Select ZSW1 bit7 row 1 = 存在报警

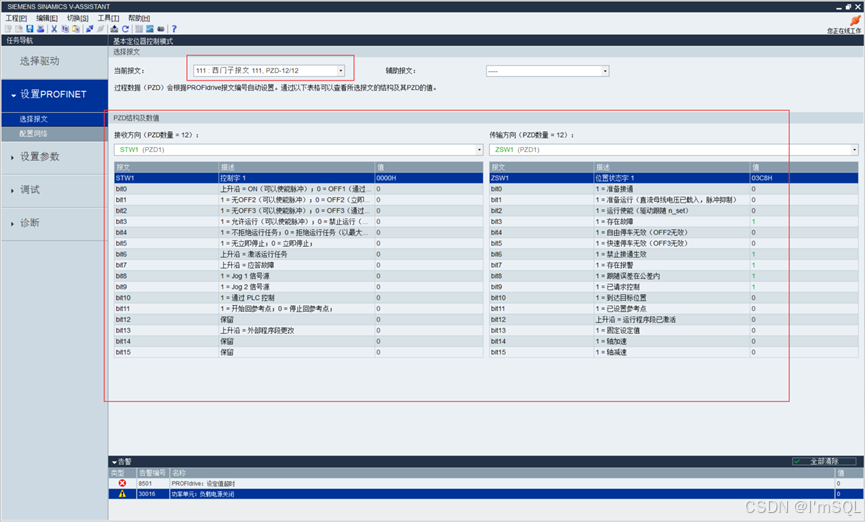pyautogui.click(x=674, y=265)
